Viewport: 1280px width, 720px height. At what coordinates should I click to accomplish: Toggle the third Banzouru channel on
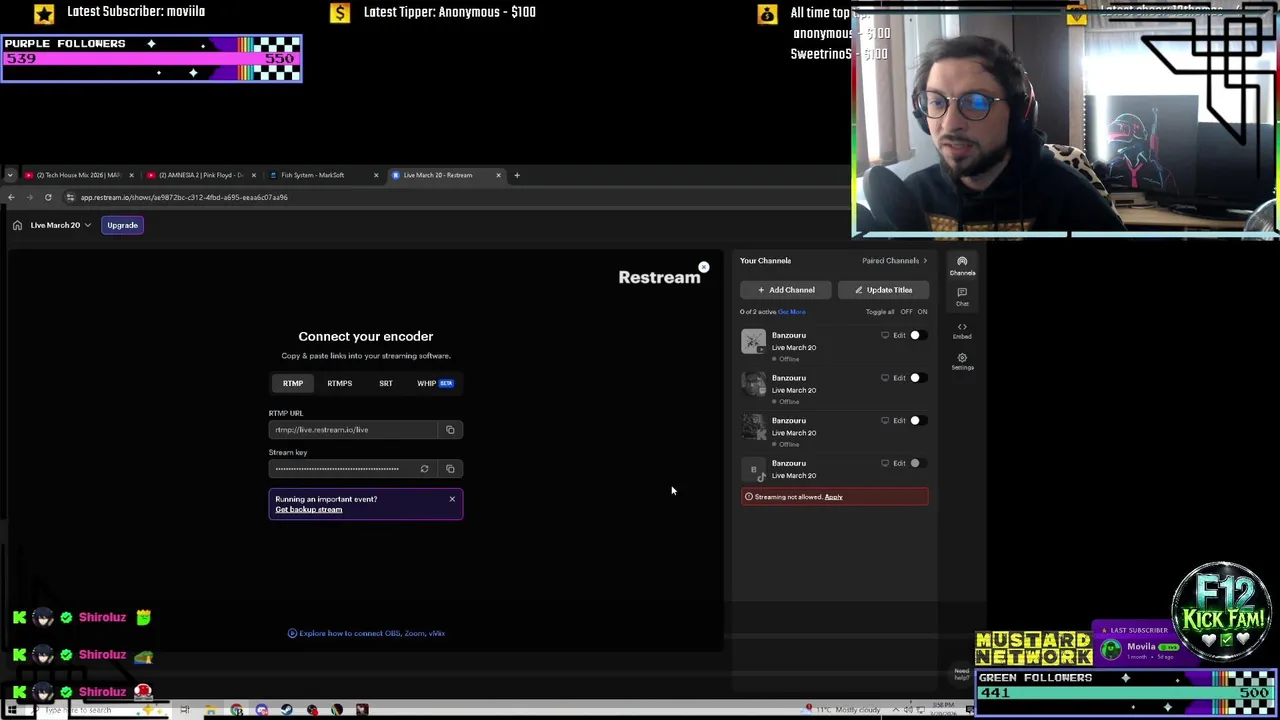(x=917, y=421)
